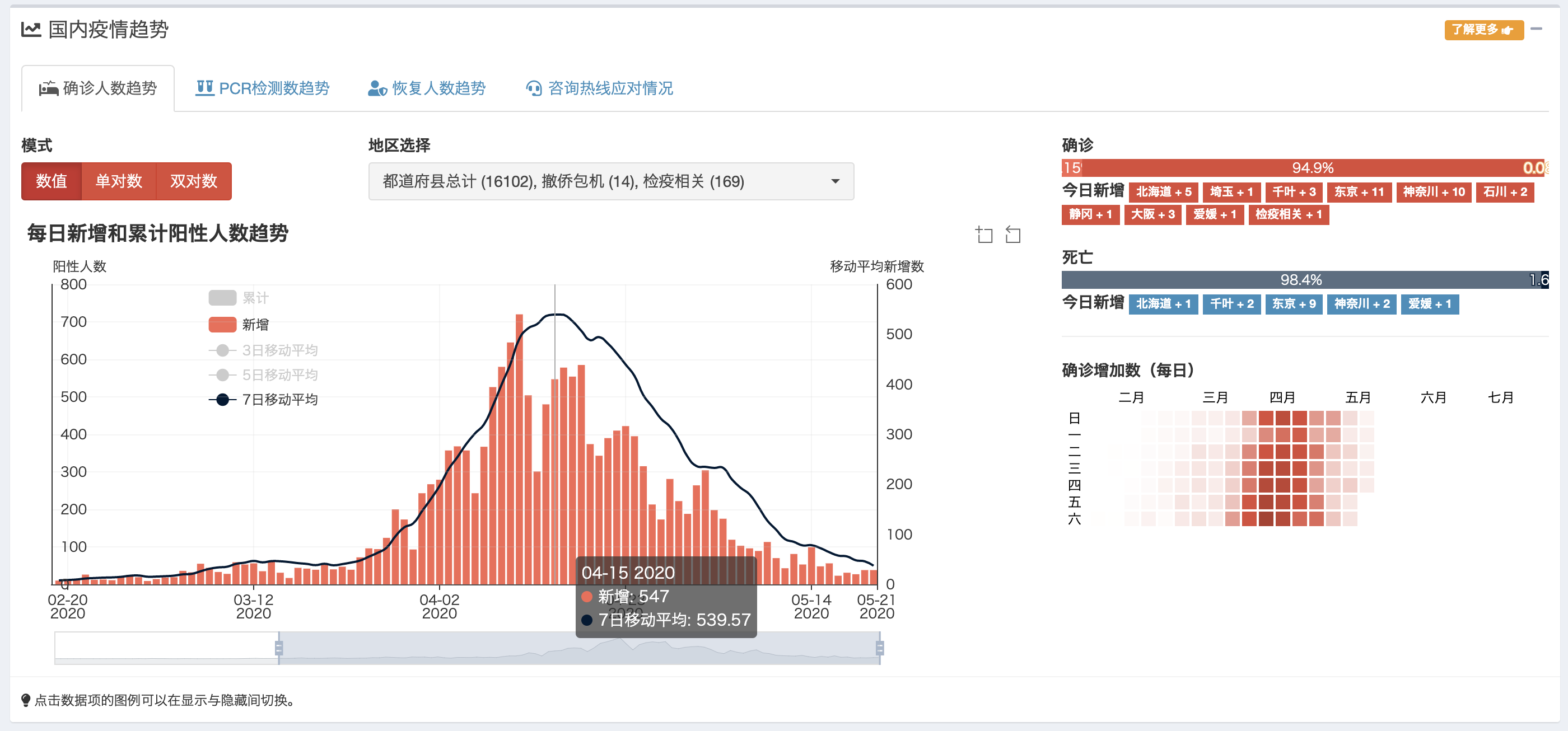Click the left handle of range slider
The height and width of the screenshot is (731, 1568).
pos(279,648)
